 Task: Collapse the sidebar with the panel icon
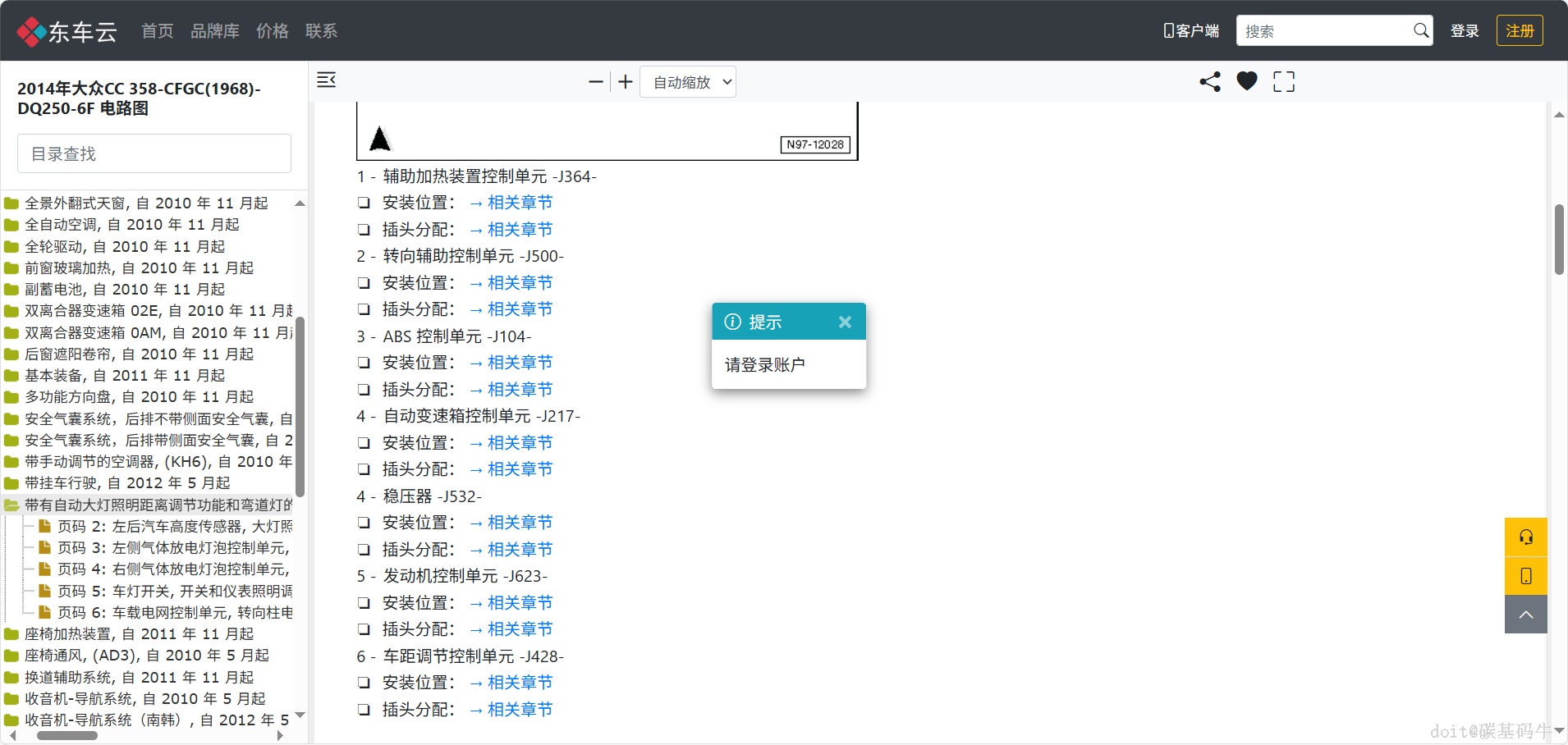[327, 80]
